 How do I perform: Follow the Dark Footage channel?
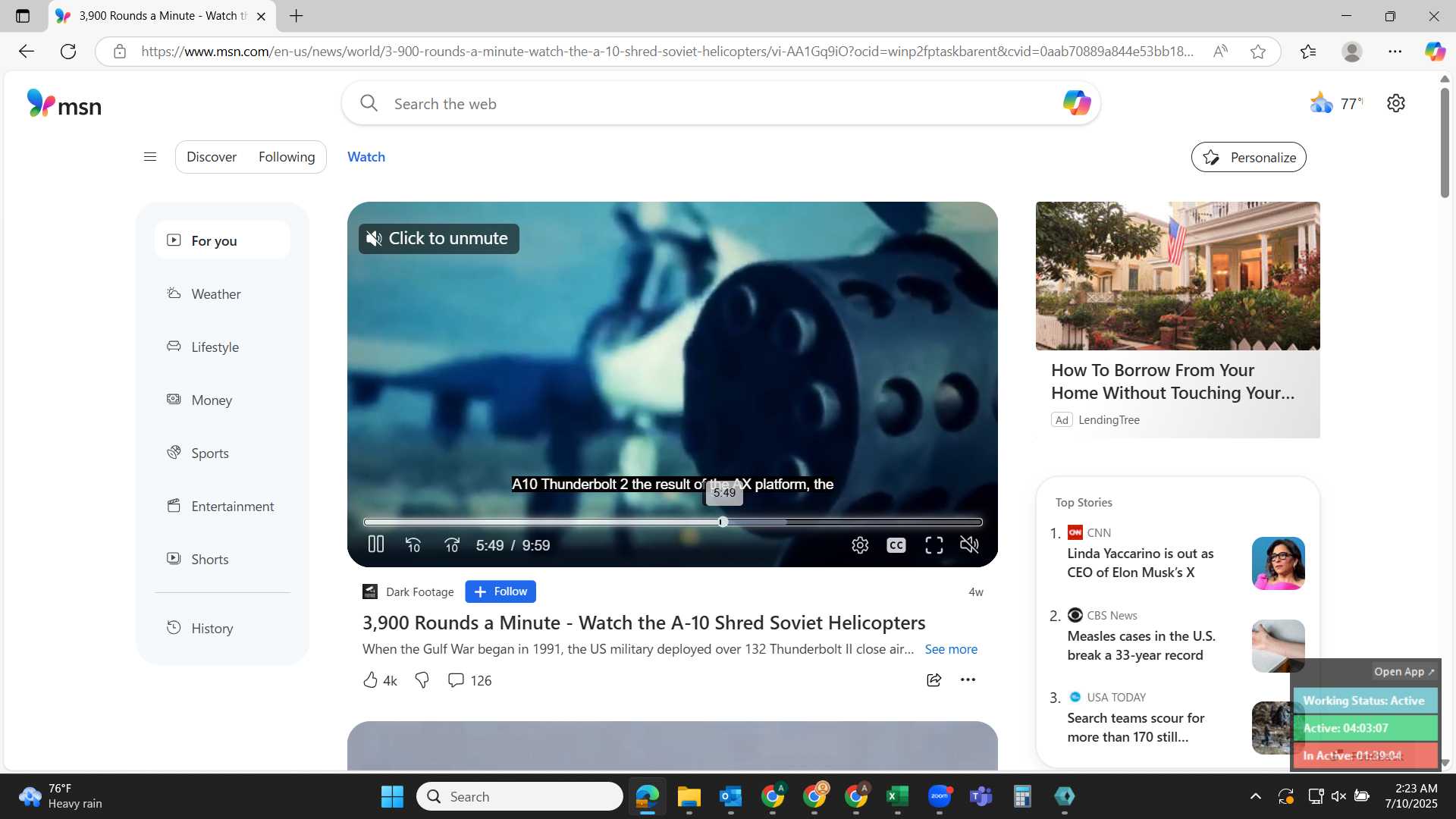500,591
